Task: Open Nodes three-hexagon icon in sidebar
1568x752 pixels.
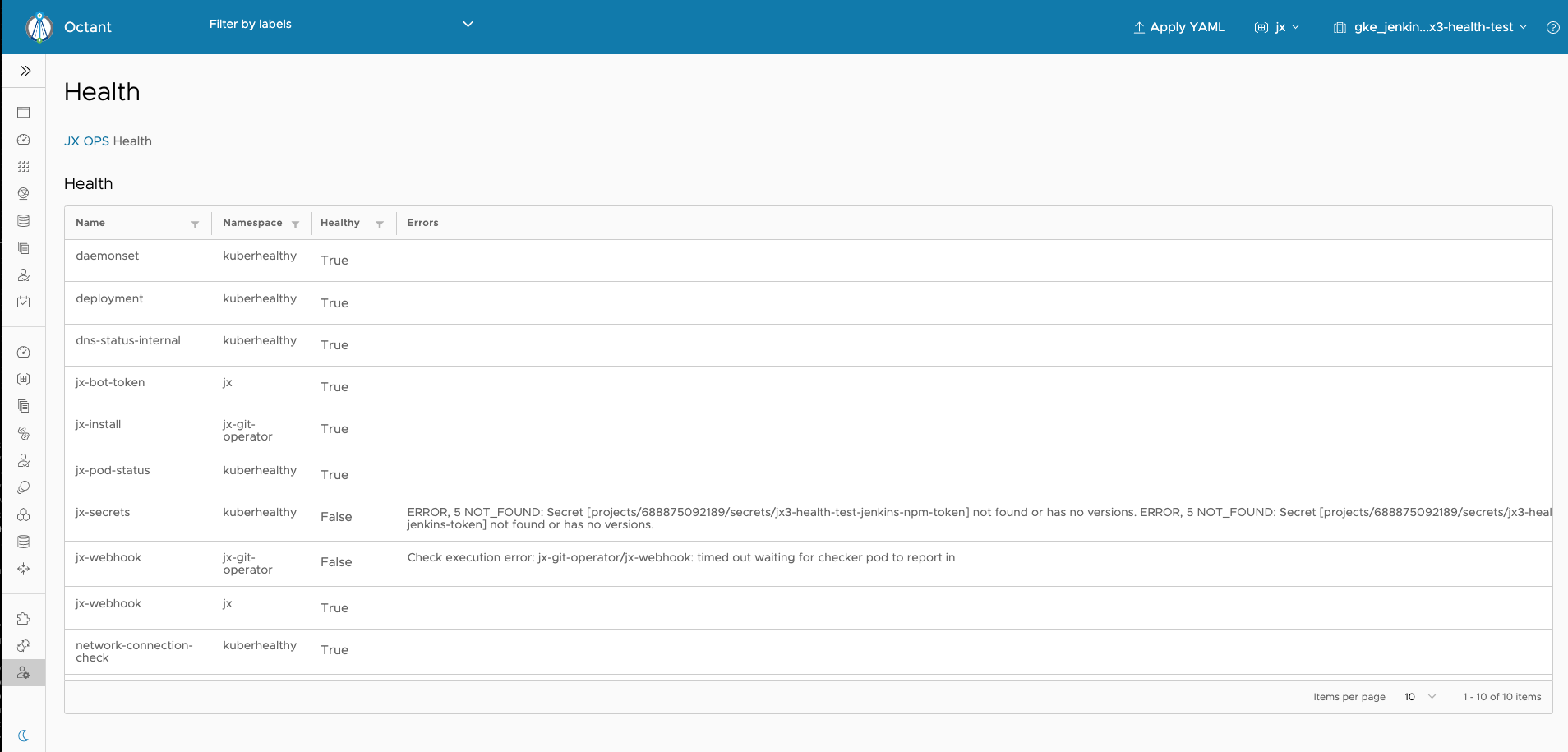Action: [23, 514]
